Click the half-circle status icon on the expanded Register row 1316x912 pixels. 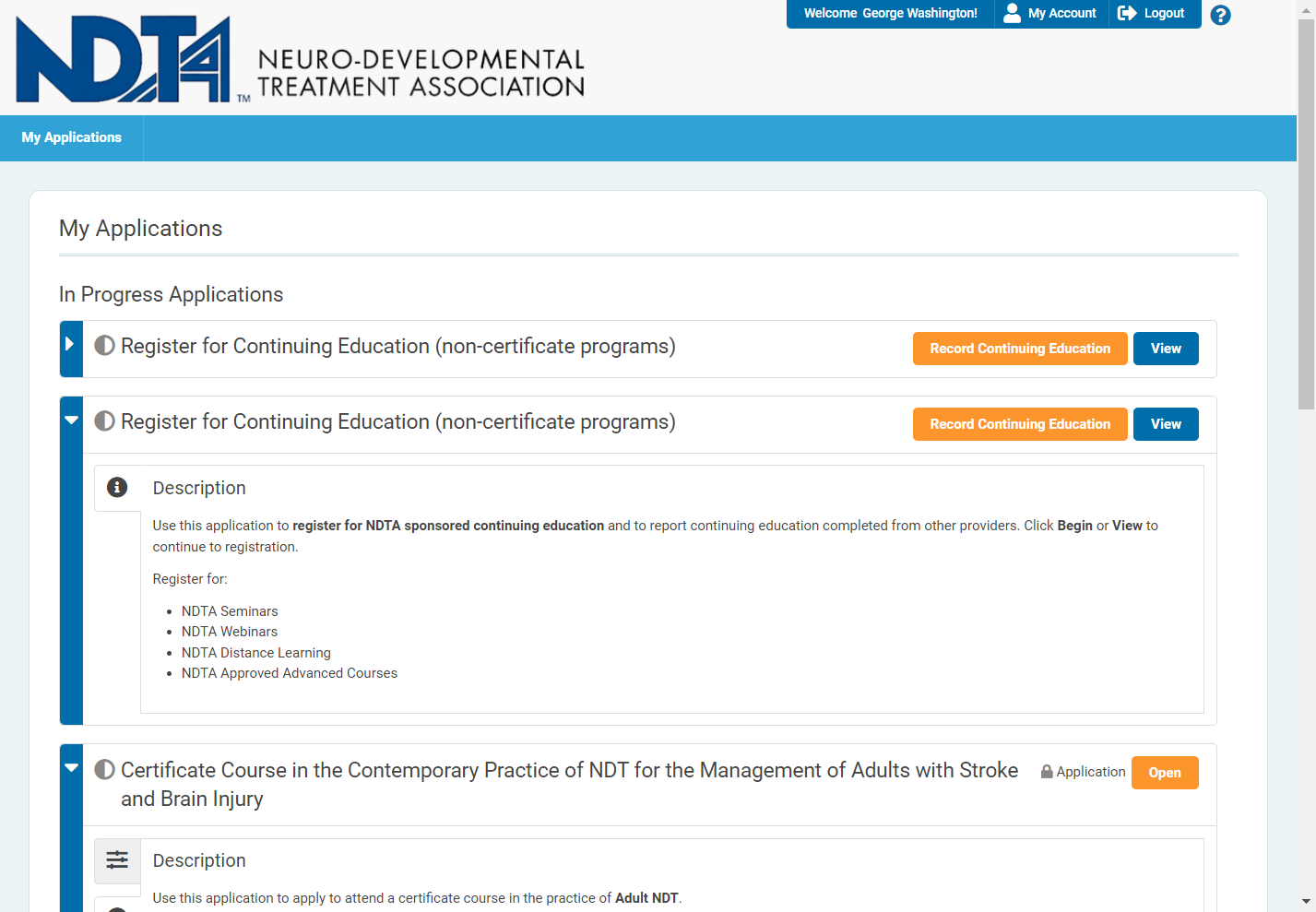105,420
